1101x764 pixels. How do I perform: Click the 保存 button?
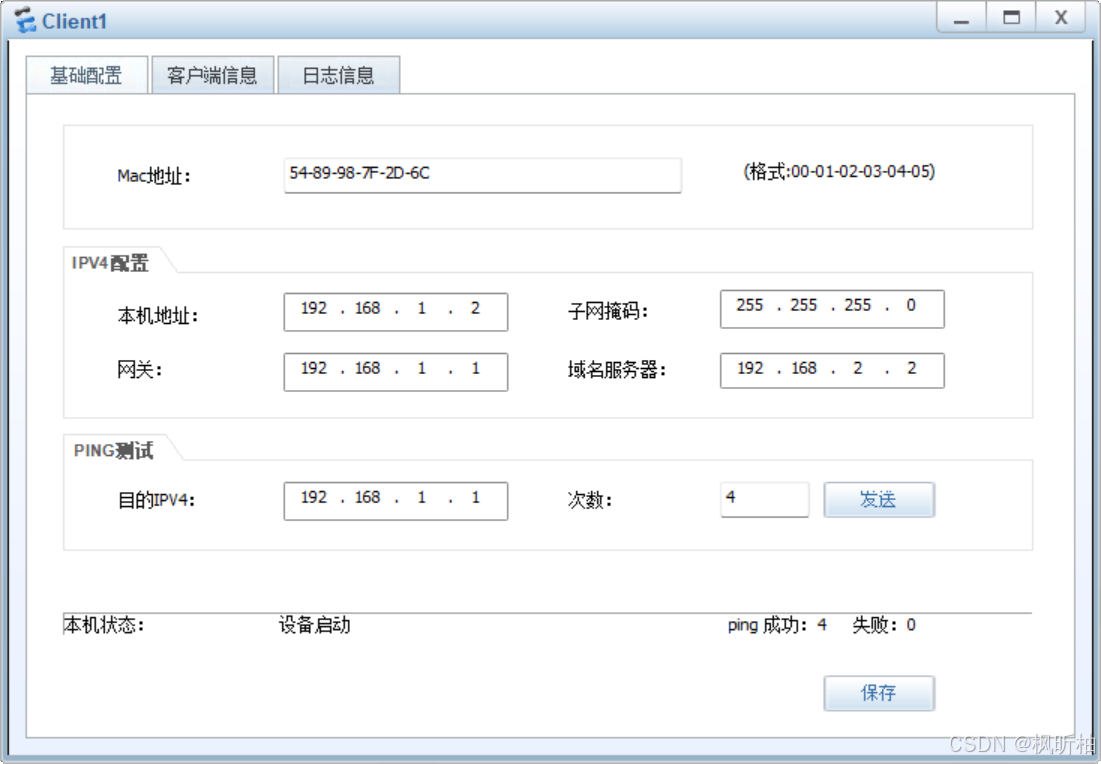[878, 693]
